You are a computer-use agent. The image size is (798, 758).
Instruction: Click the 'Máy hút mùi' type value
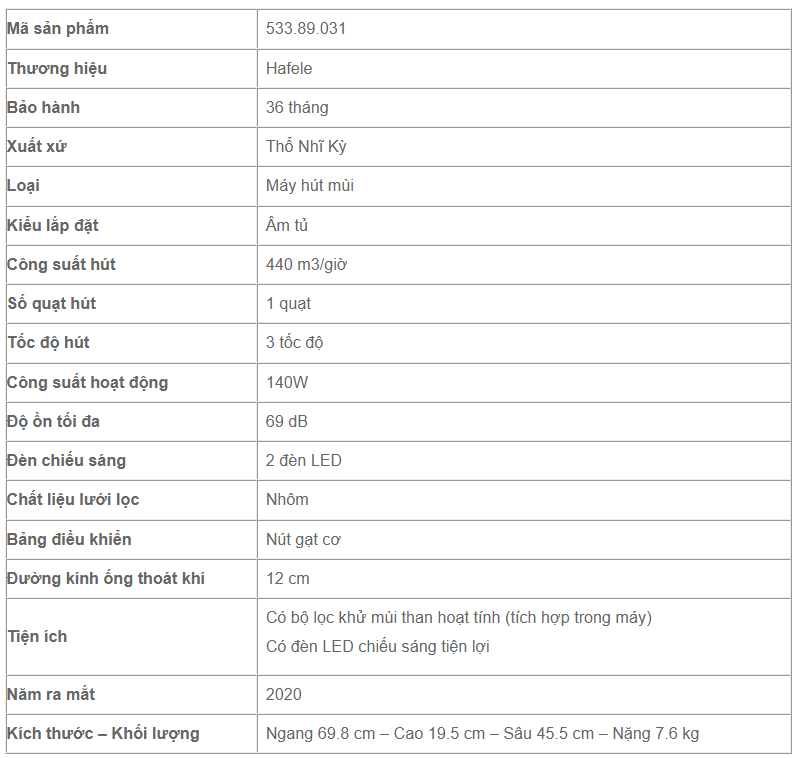(x=309, y=186)
